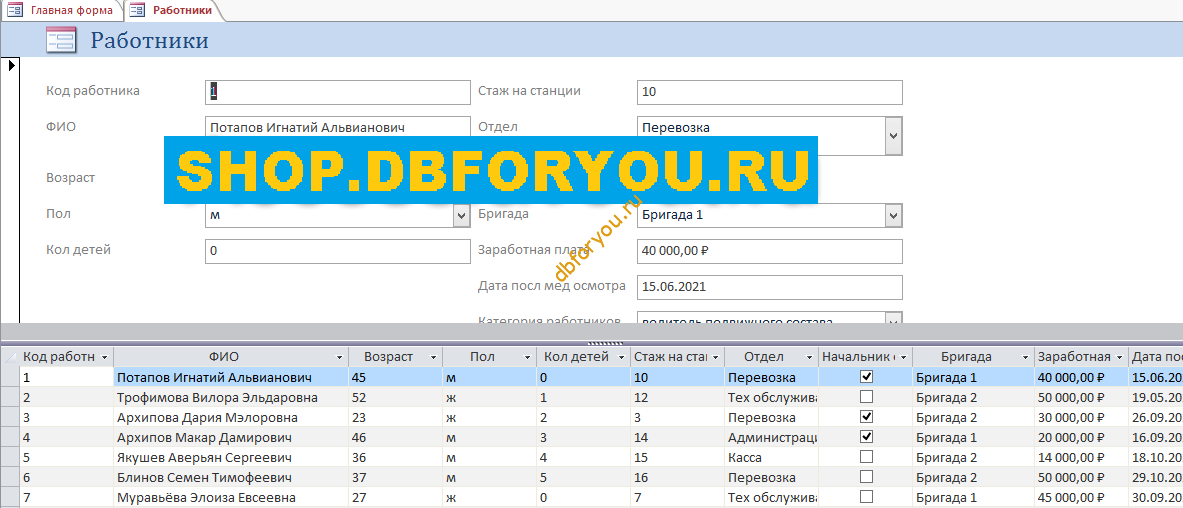Image resolution: width=1183 pixels, height=508 pixels.
Task: Check Начальник checkbox for Трофимова Вилора
Action: point(867,396)
